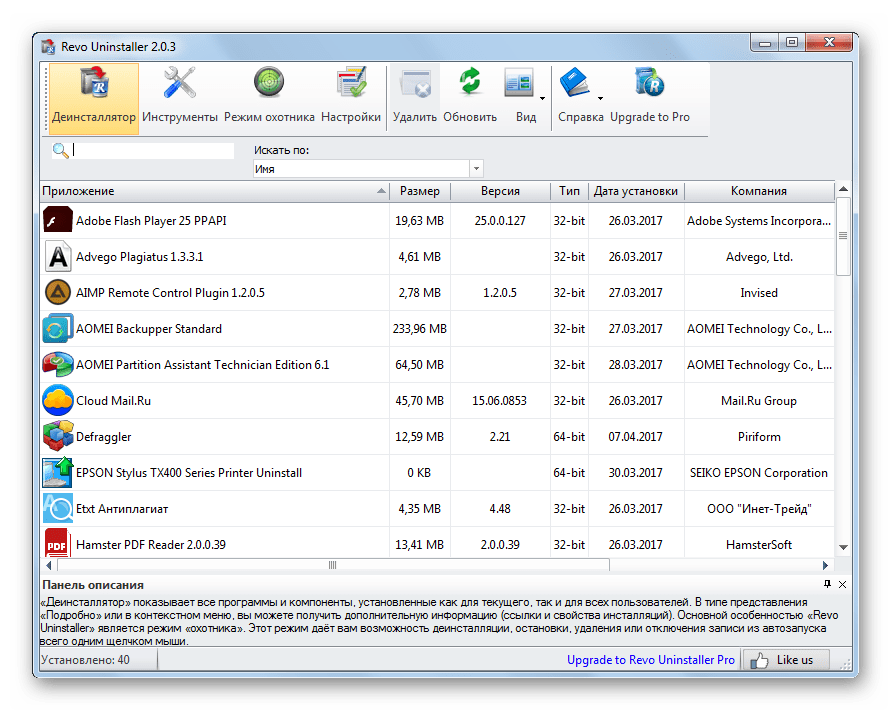
Task: Sort by Приложение column header
Action: click(x=214, y=191)
